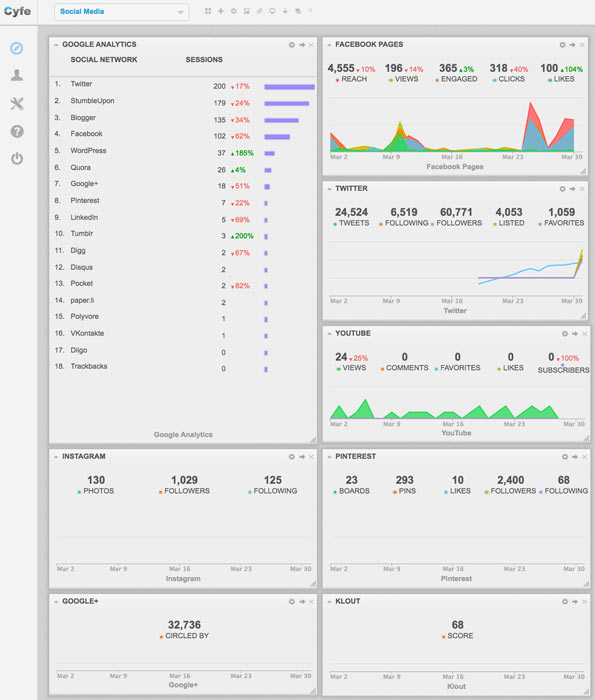Collapse the Instagram widget
This screenshot has height=700, width=595.
point(56,457)
